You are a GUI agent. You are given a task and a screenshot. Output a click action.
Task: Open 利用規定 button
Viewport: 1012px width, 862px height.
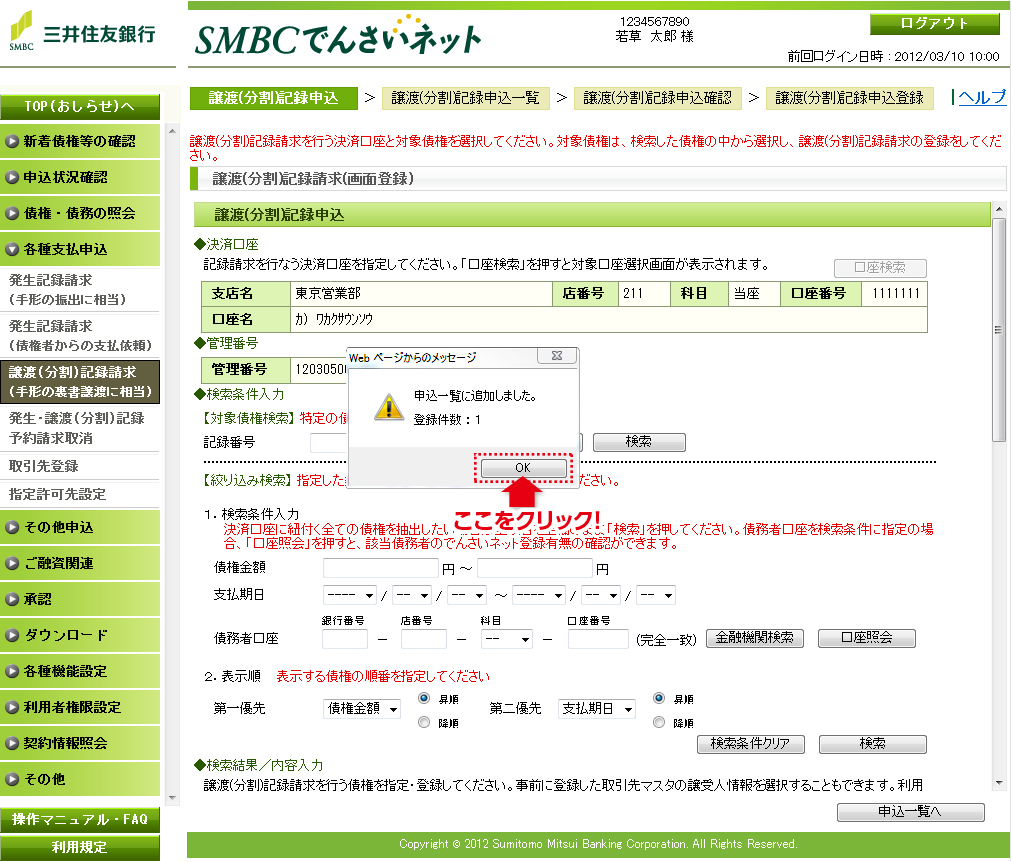tap(80, 847)
